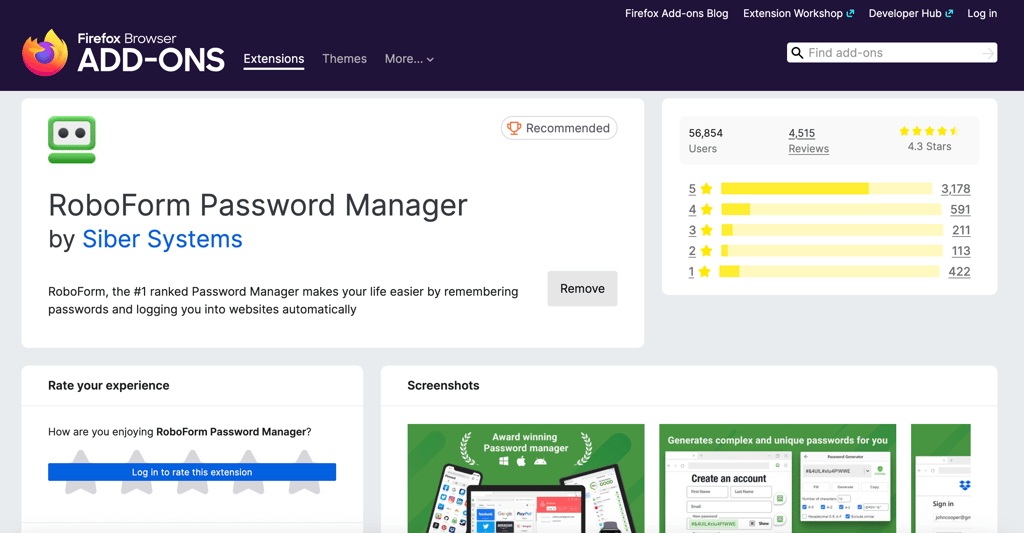Open the 211 three-star reviews count
The width and height of the screenshot is (1024, 533).
(x=961, y=230)
